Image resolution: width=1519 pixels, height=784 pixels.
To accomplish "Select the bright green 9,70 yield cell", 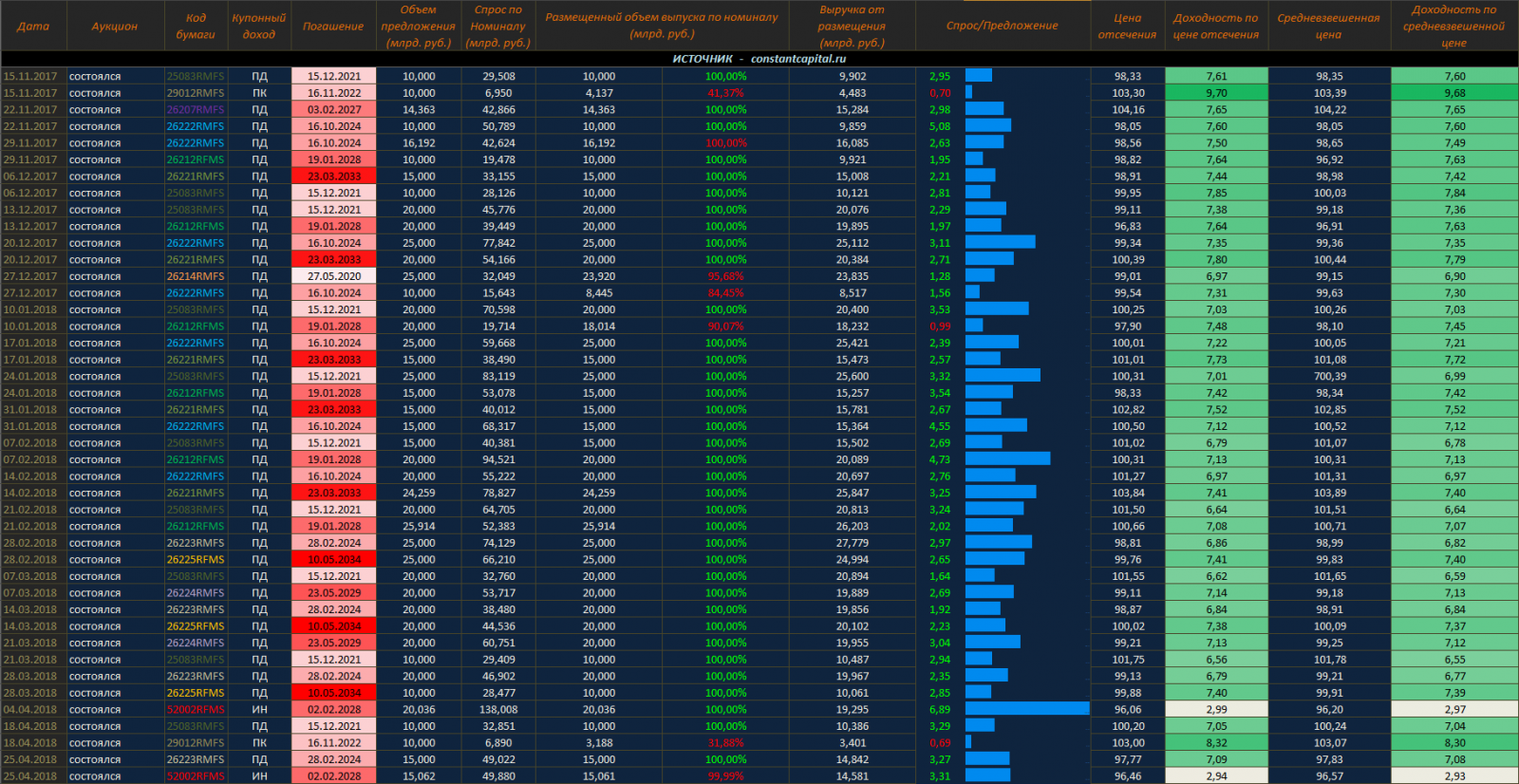I will pos(1216,93).
